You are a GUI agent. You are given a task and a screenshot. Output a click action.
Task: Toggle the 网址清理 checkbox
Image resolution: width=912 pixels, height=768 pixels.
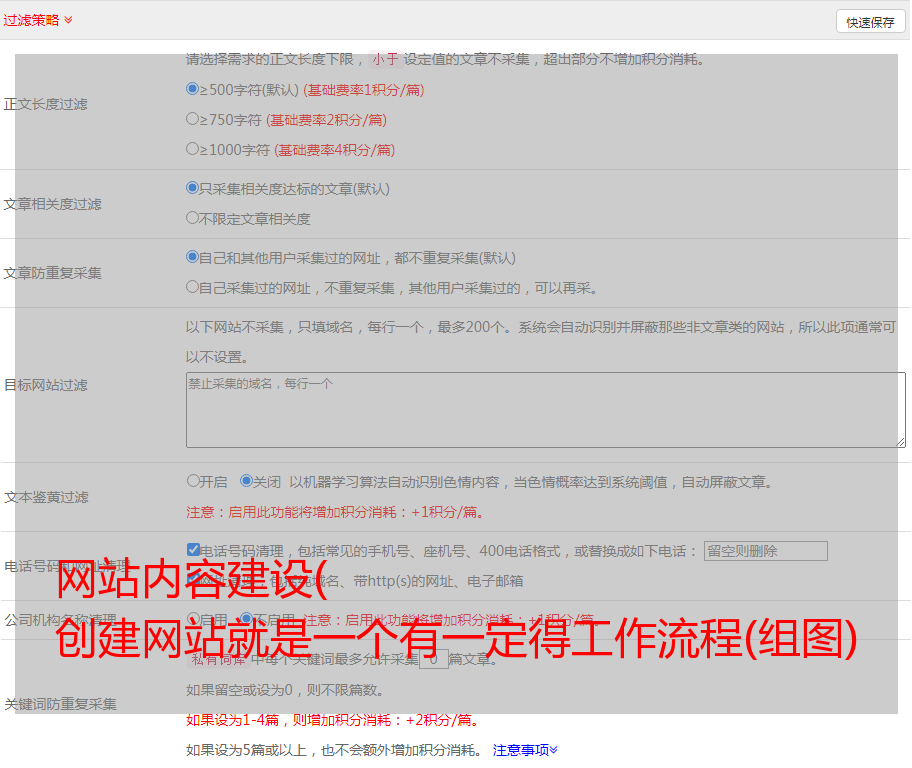193,580
